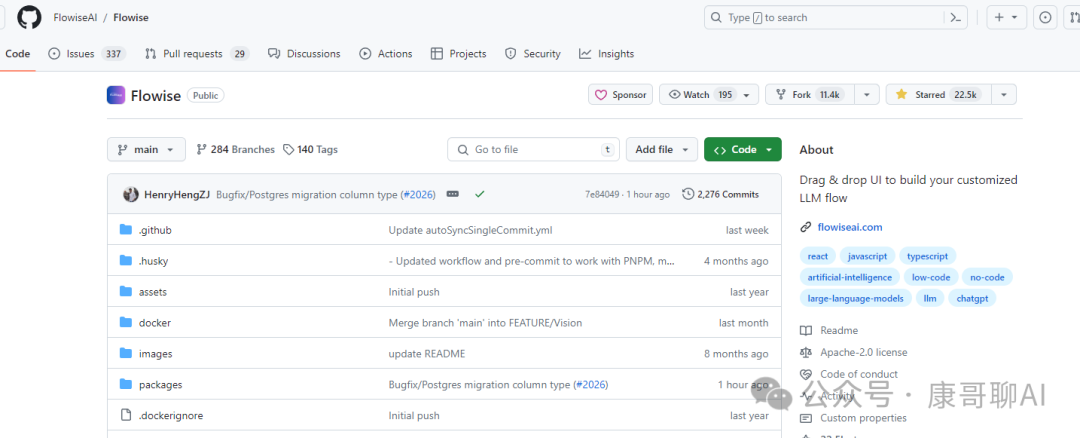Expand the fork list dropdown arrow
Screen dimensions: 1080x438
[867, 95]
